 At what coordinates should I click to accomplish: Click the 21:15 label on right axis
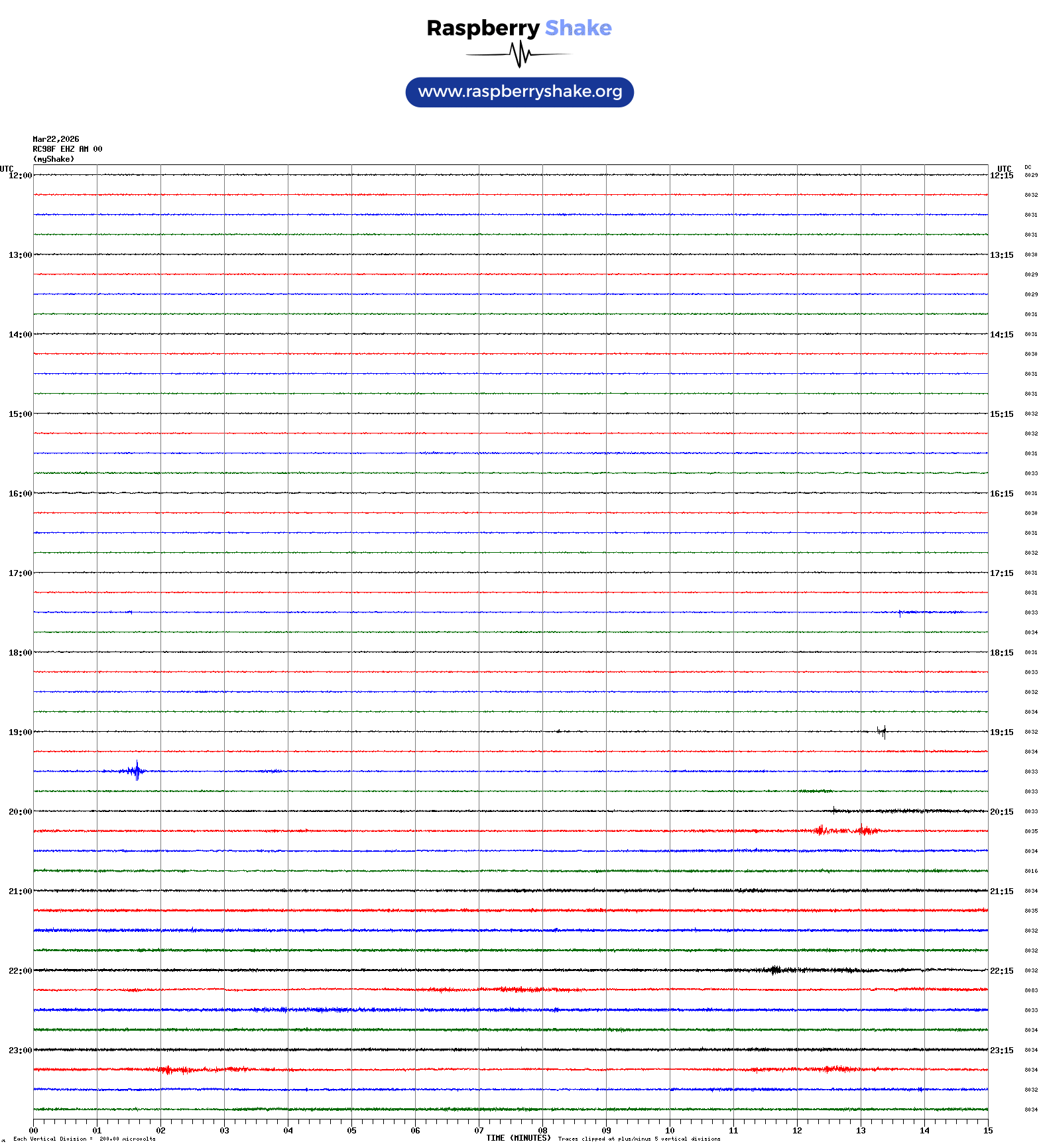1001,891
